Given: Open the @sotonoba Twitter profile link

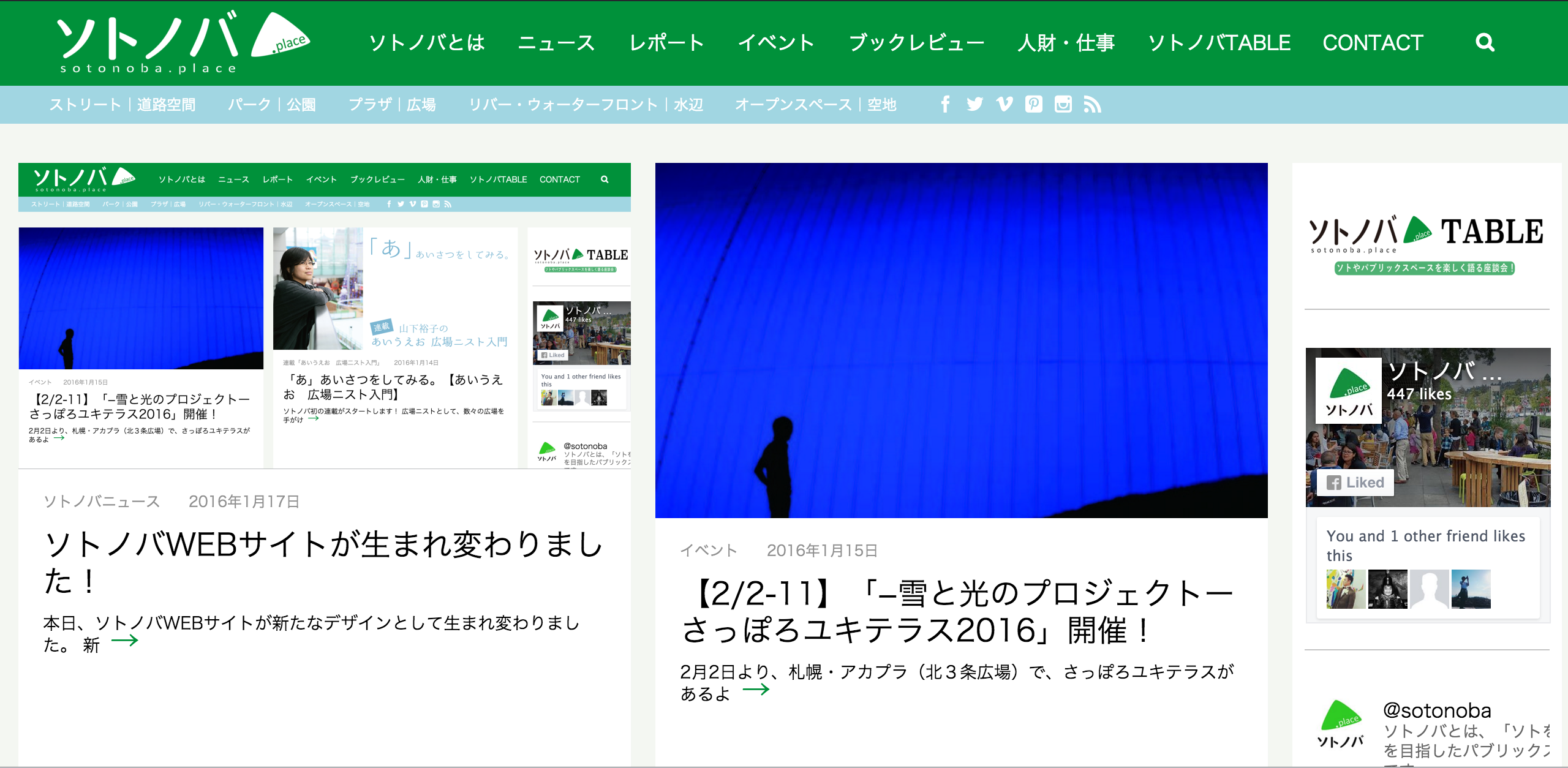Looking at the screenshot, I should (x=1436, y=710).
